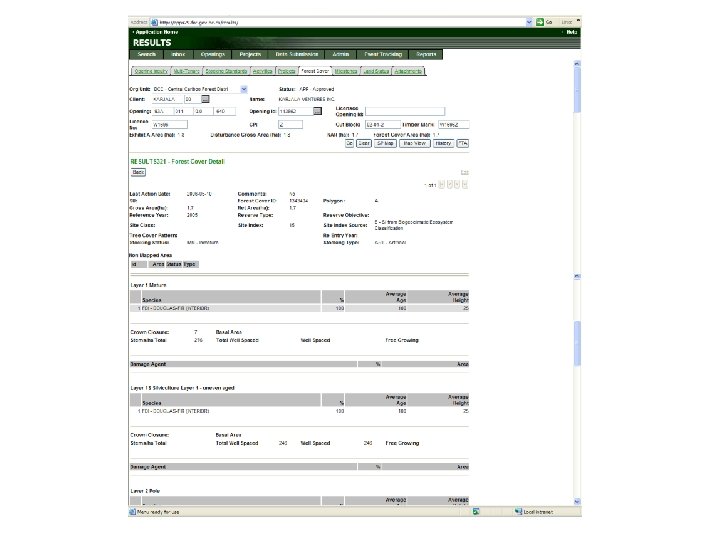This screenshot has width=720, height=540.
Task: Select the RESULTS Forest Cover Detail heading
Action: pos(178,162)
